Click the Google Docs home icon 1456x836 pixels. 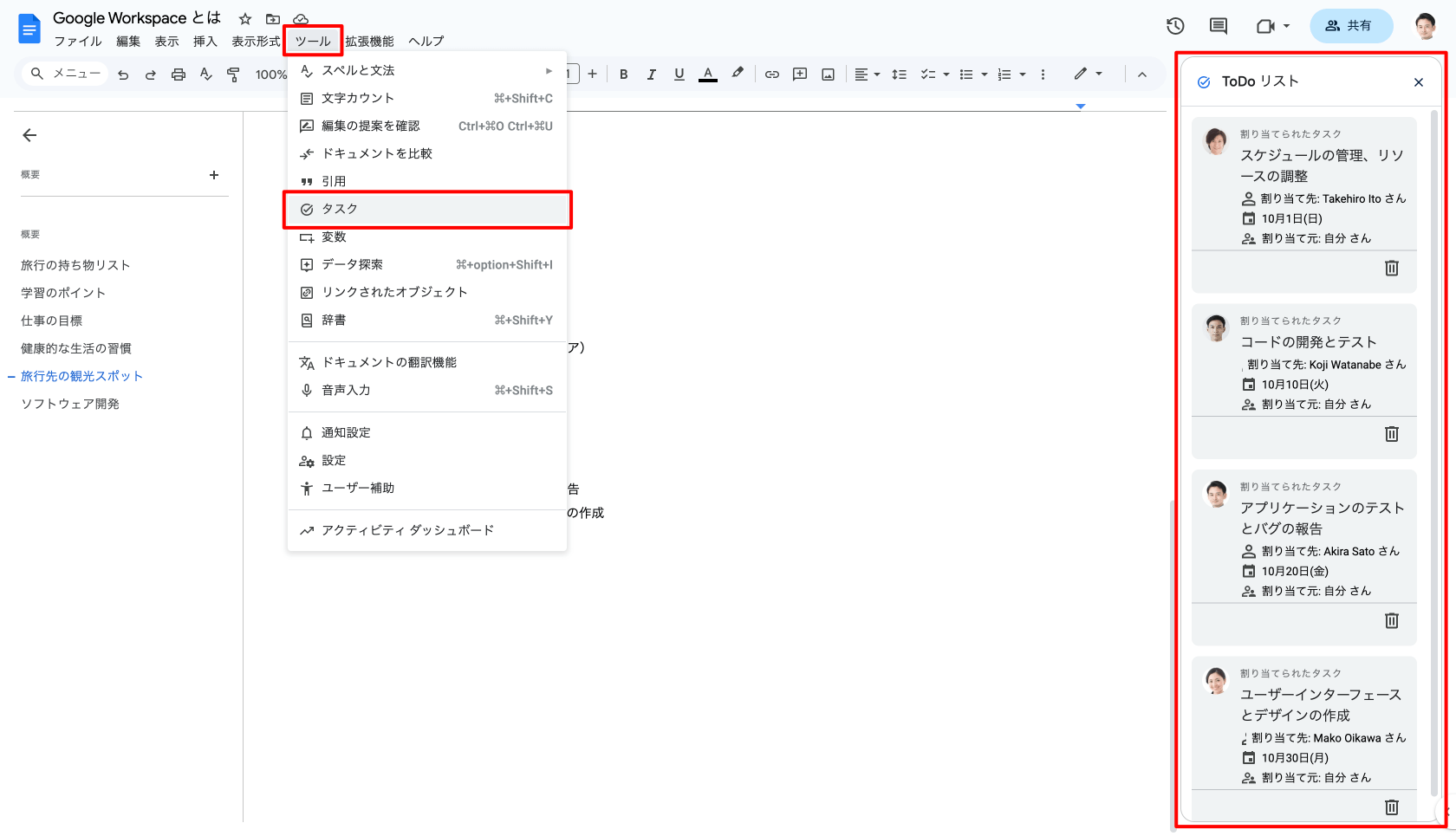(29, 29)
